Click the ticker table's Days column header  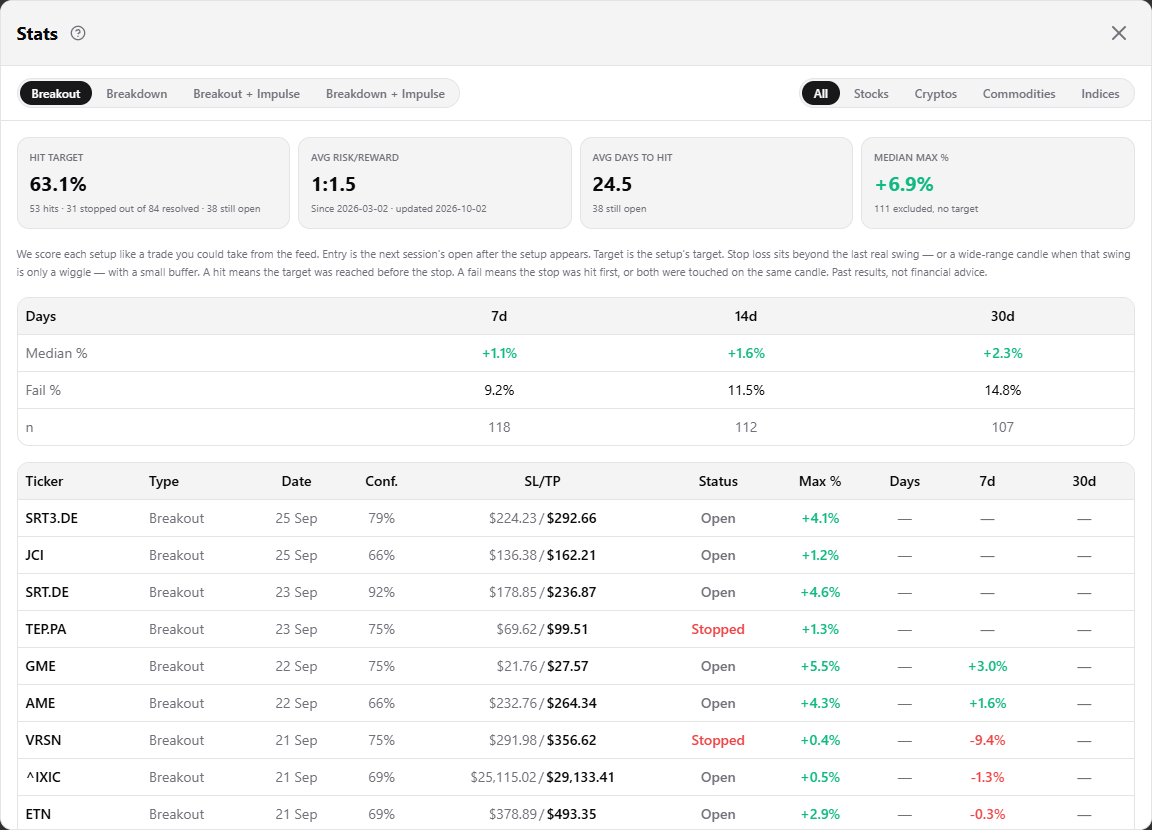pos(904,481)
